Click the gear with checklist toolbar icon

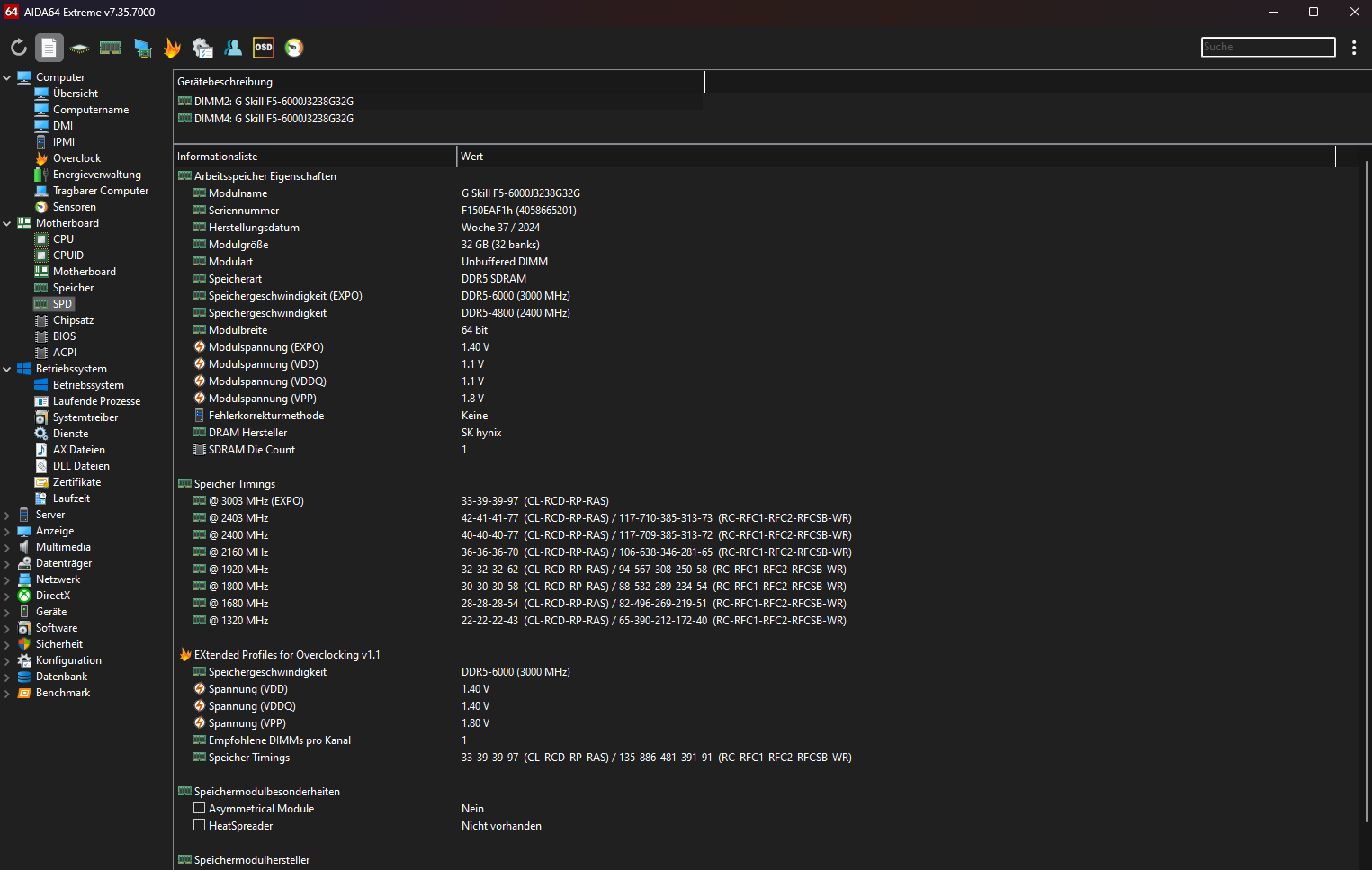(x=202, y=48)
